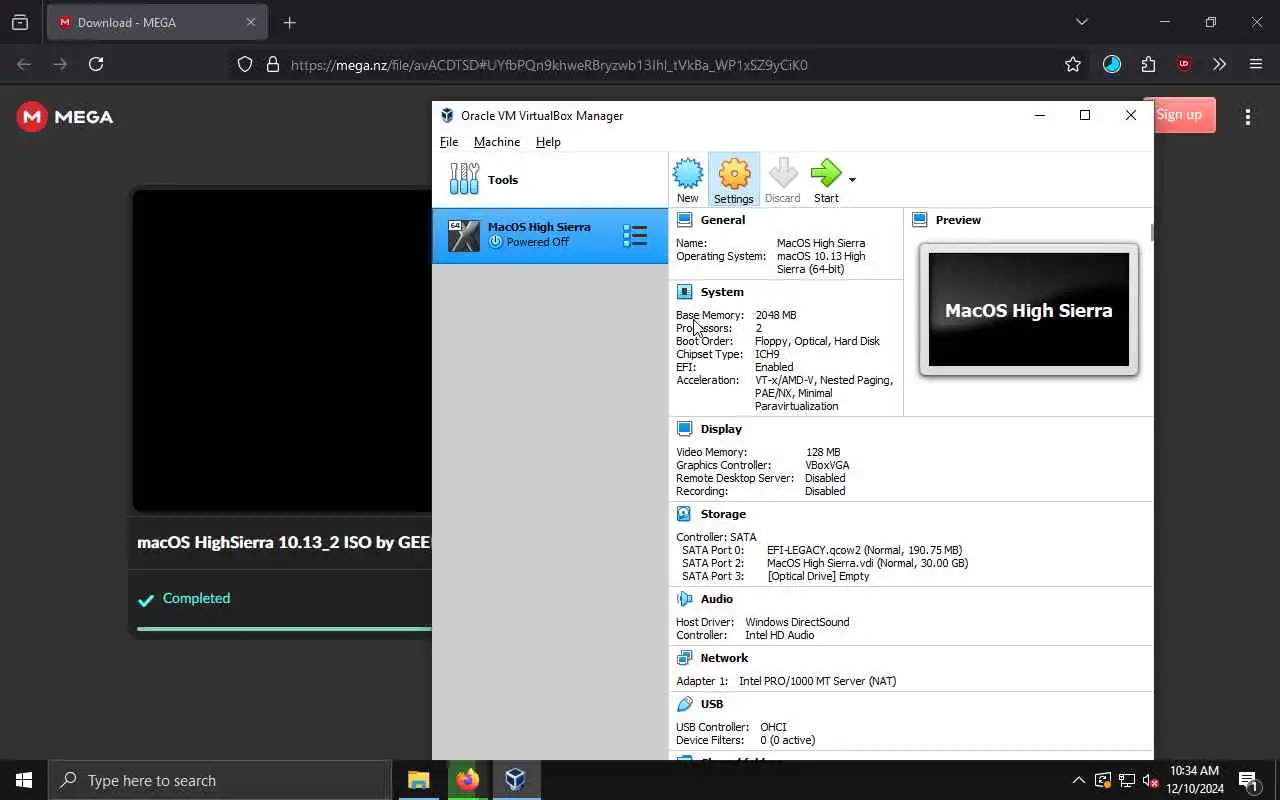Click the MacOS High Sierra preview thumbnail
This screenshot has height=800, width=1280.
(1028, 309)
